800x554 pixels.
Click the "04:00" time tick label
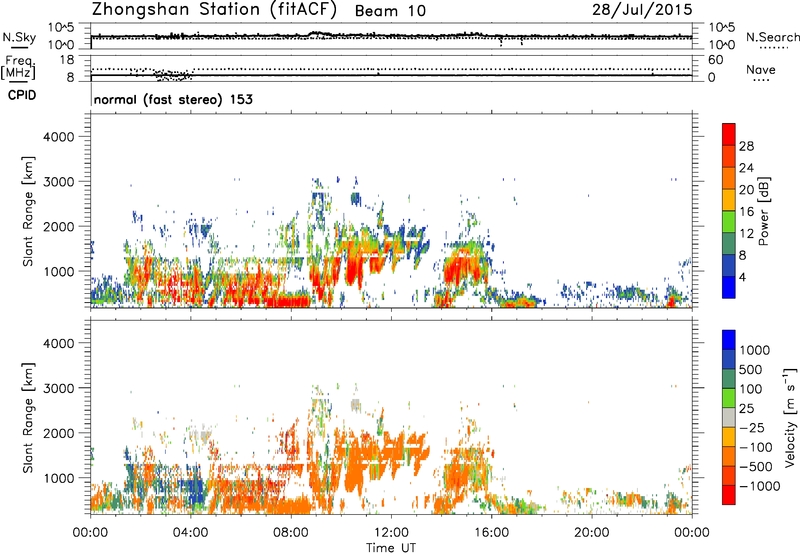click(x=190, y=533)
